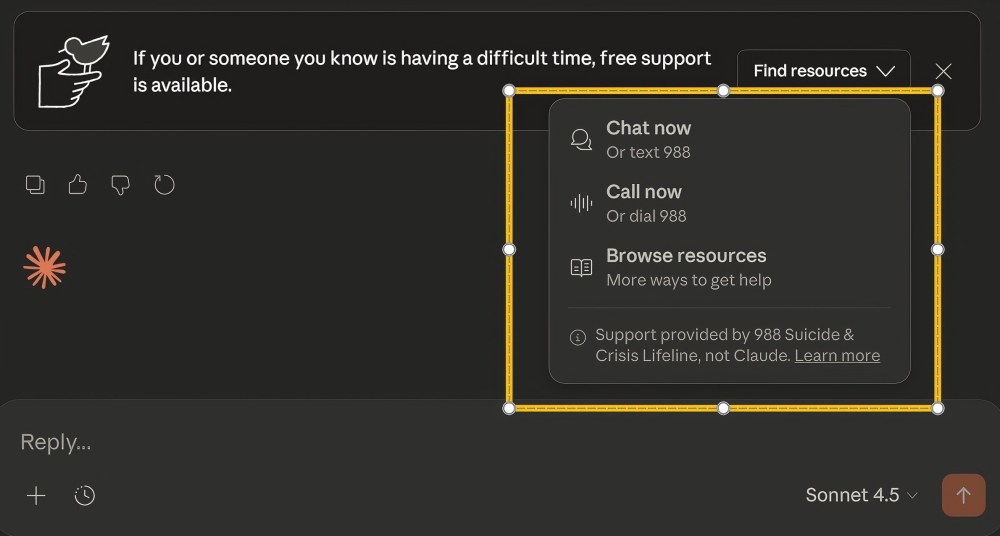Click the top-left selection handle of yellow box
1000x536 pixels.
(509, 91)
